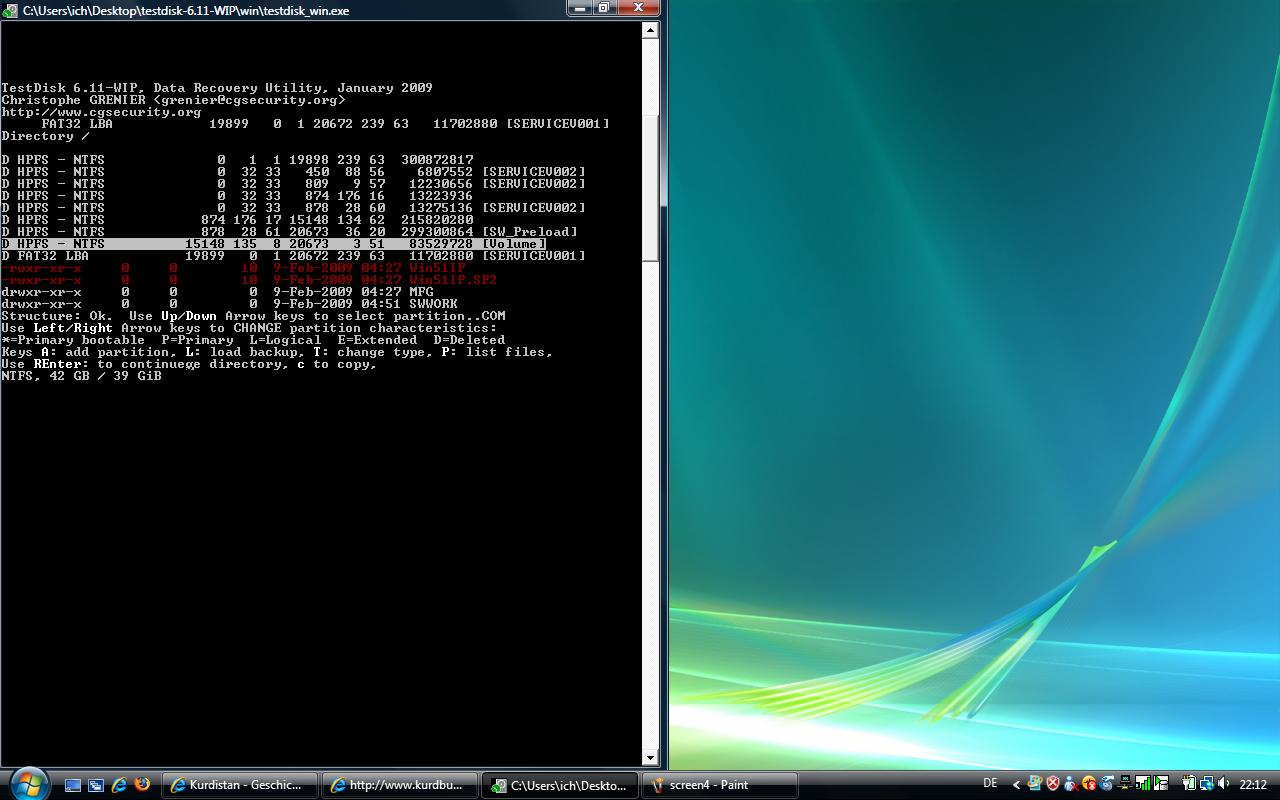Open the TestDisk console window icon menu
The image size is (1280, 800).
[11, 10]
